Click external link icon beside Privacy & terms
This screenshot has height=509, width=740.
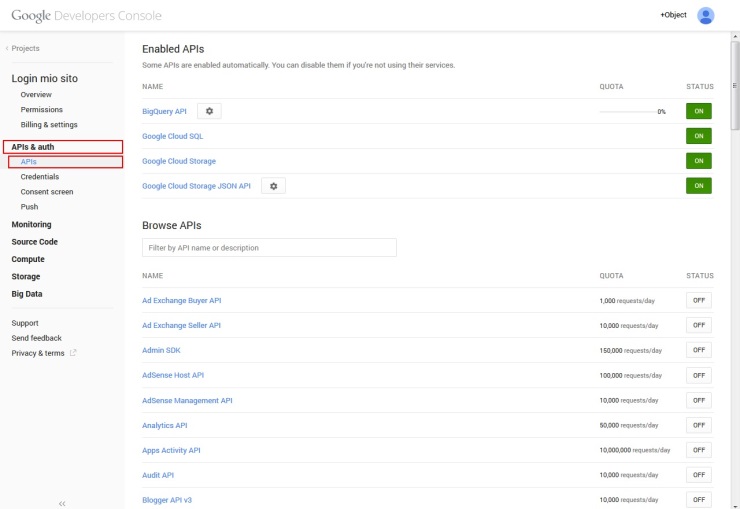click(73, 353)
